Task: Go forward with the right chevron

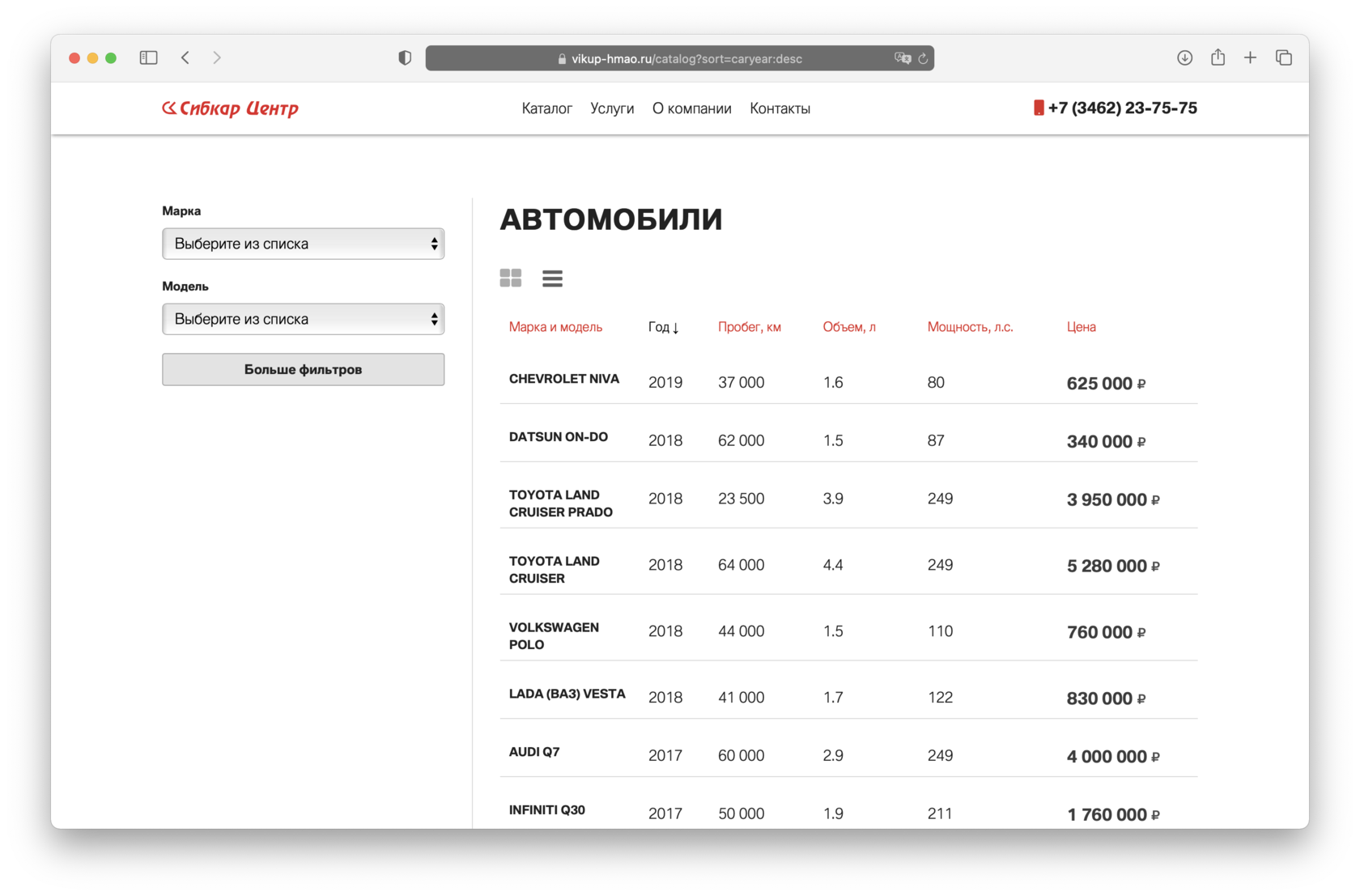Action: (x=217, y=57)
